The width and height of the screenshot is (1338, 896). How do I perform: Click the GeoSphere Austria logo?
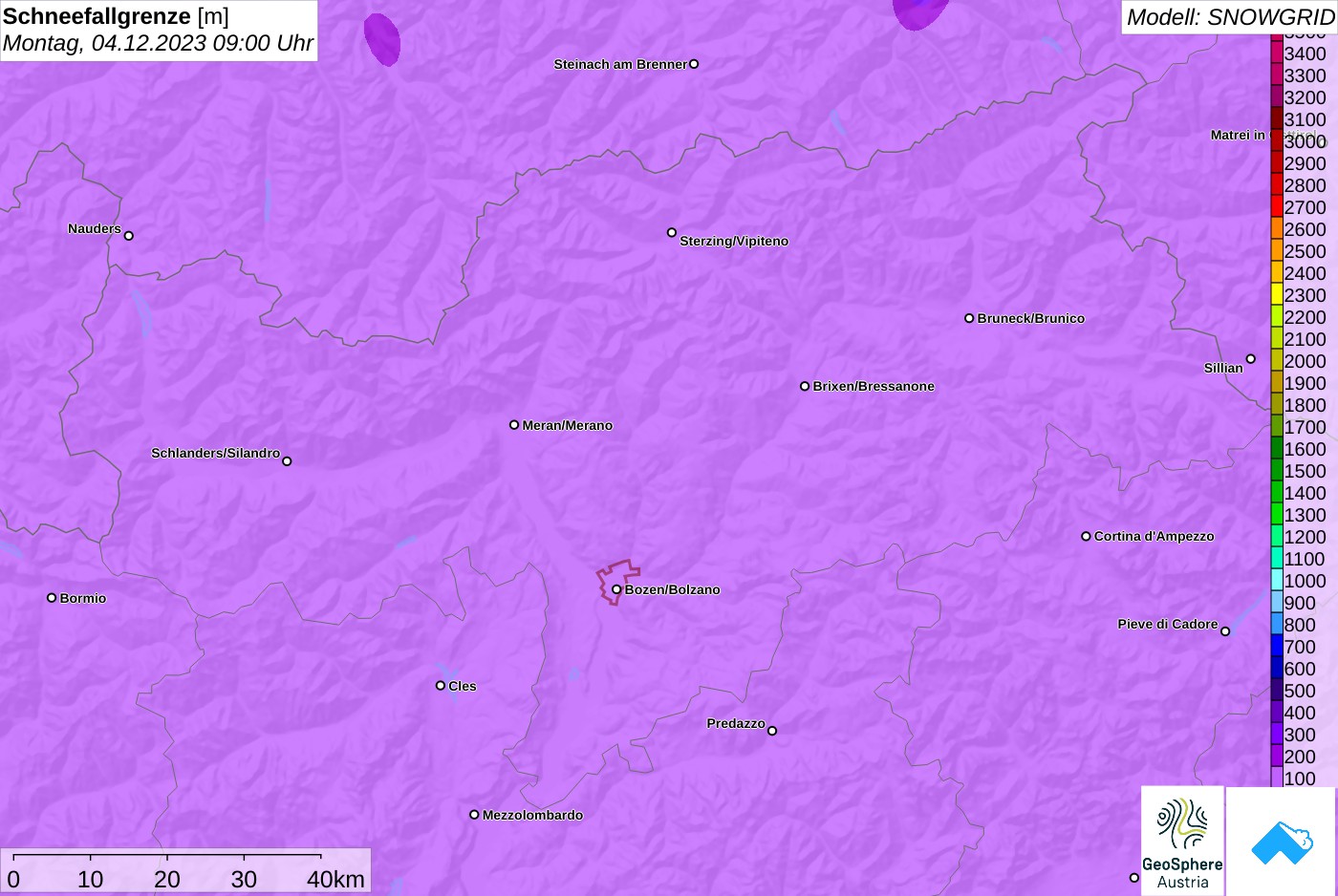pyautogui.click(x=1182, y=842)
